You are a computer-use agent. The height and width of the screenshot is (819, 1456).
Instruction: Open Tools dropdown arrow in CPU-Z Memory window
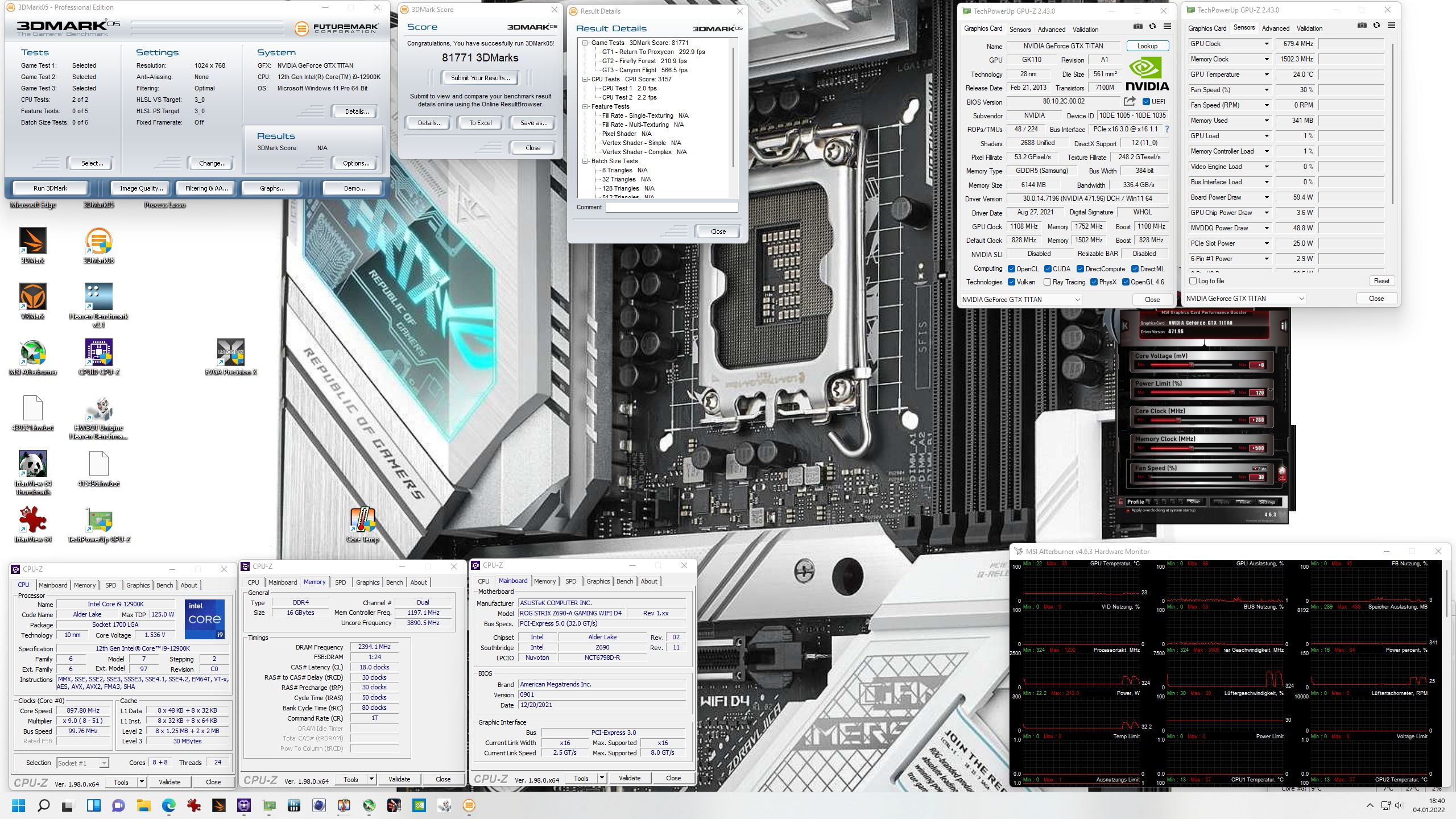pyautogui.click(x=371, y=779)
